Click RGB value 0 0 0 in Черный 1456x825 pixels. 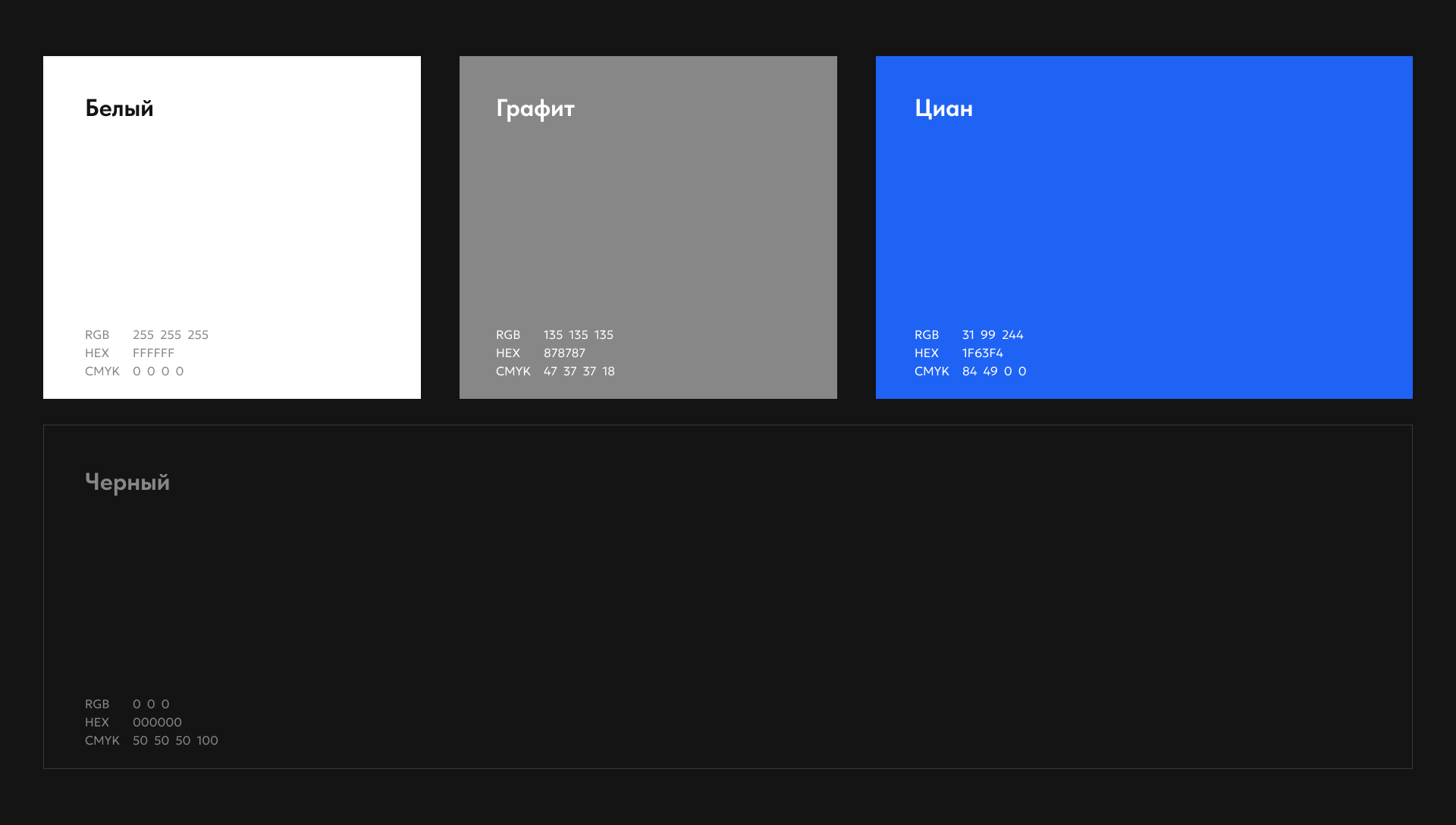coord(151,704)
